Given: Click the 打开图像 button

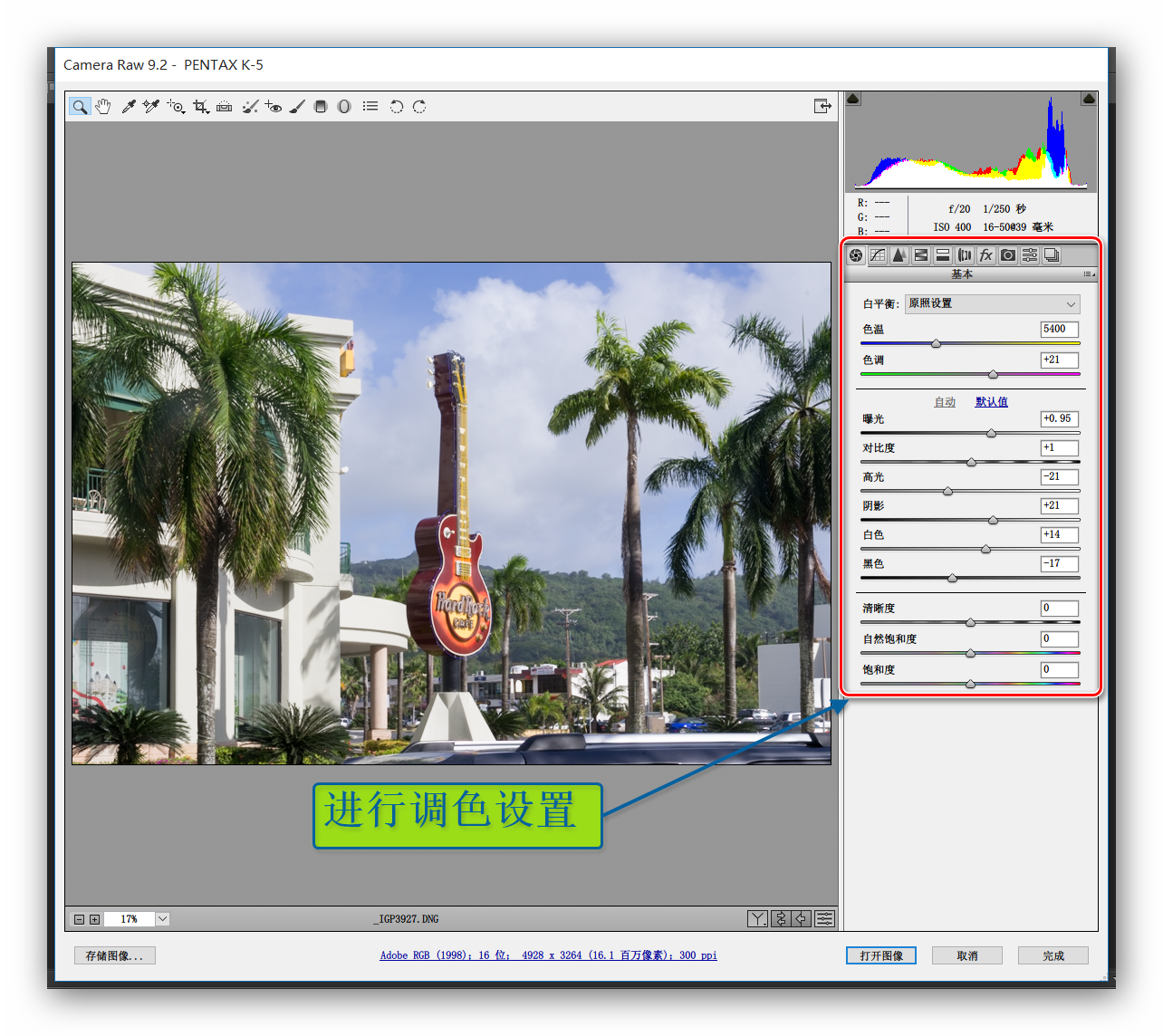Looking at the screenshot, I should (879, 955).
